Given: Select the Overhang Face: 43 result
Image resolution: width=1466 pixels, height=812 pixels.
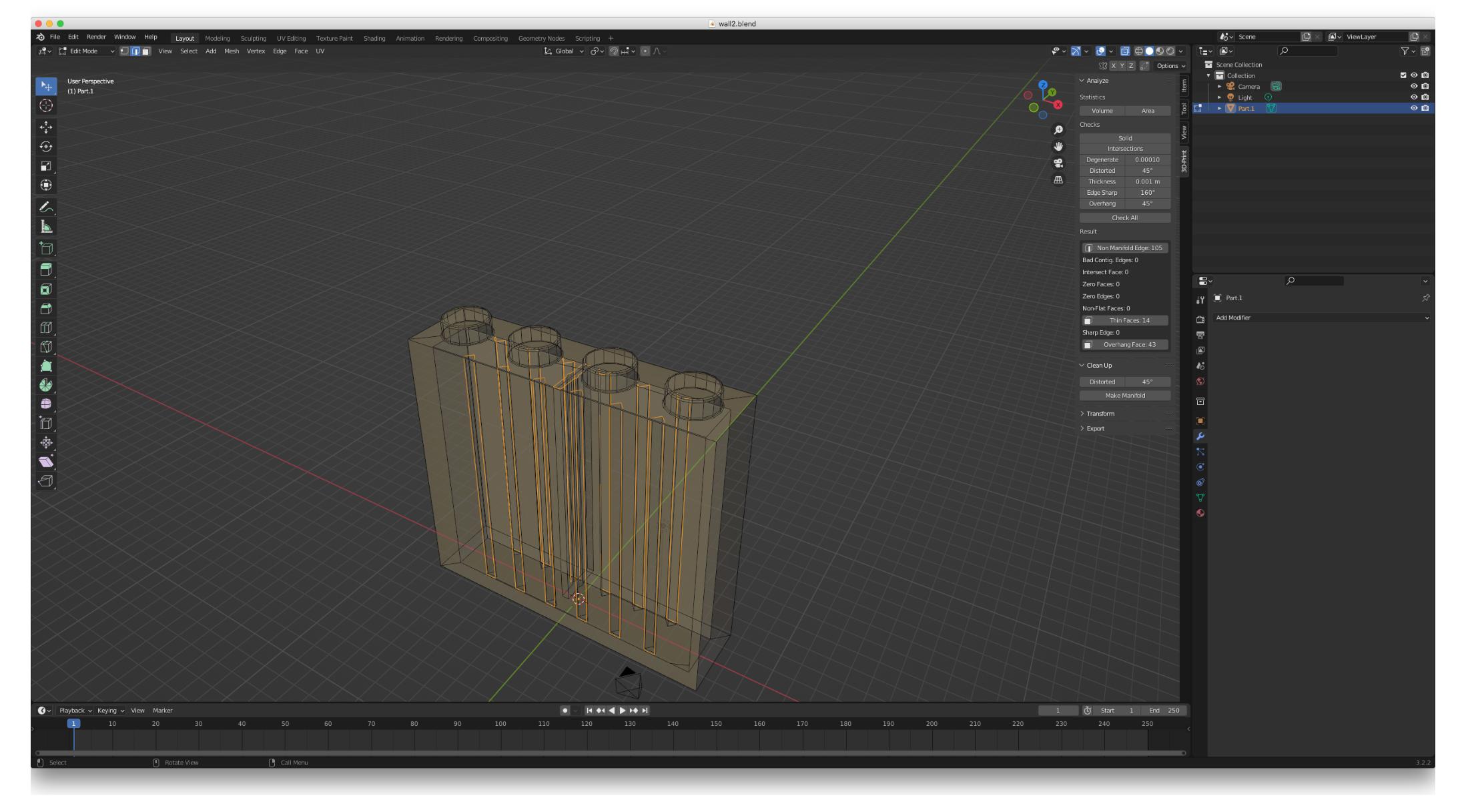Looking at the screenshot, I should click(x=1125, y=345).
